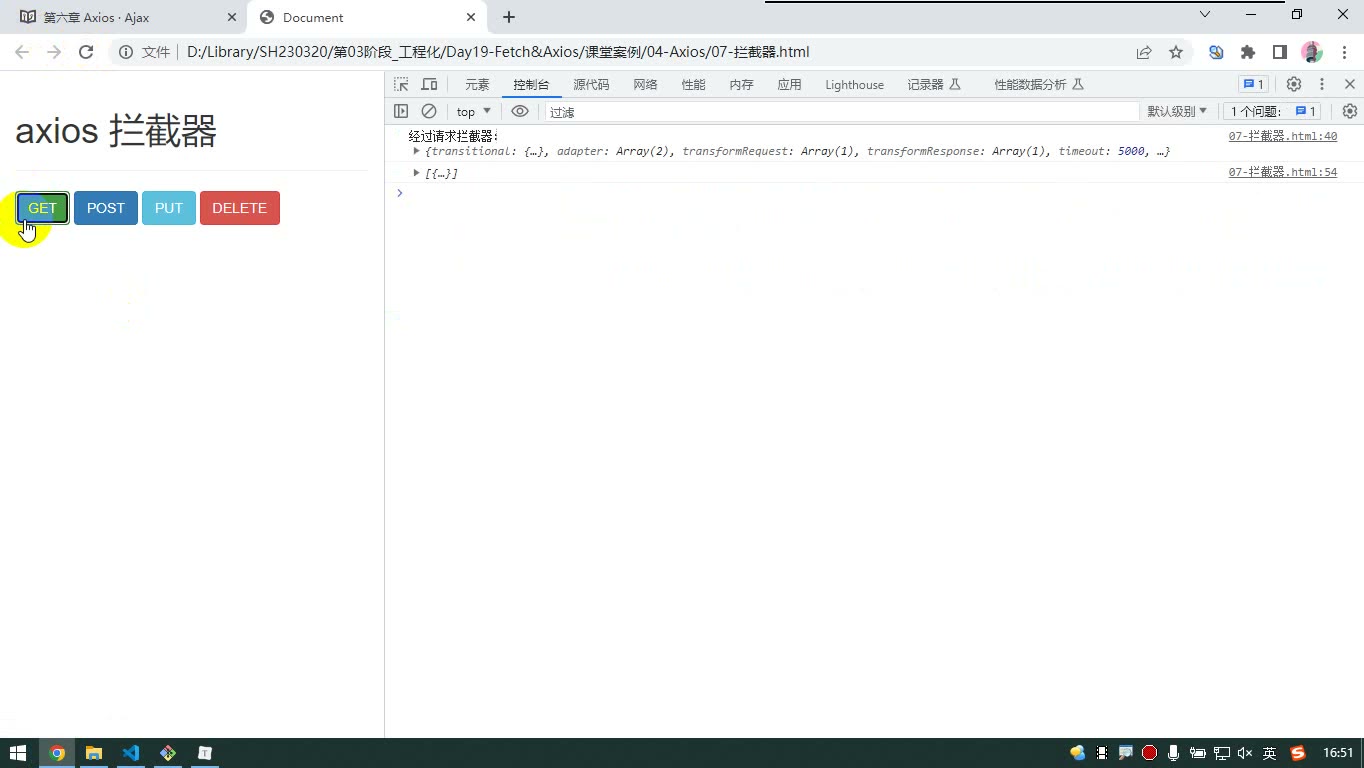The height and width of the screenshot is (768, 1364).
Task: Toggle the device toolbar icon
Action: pyautogui.click(x=429, y=85)
